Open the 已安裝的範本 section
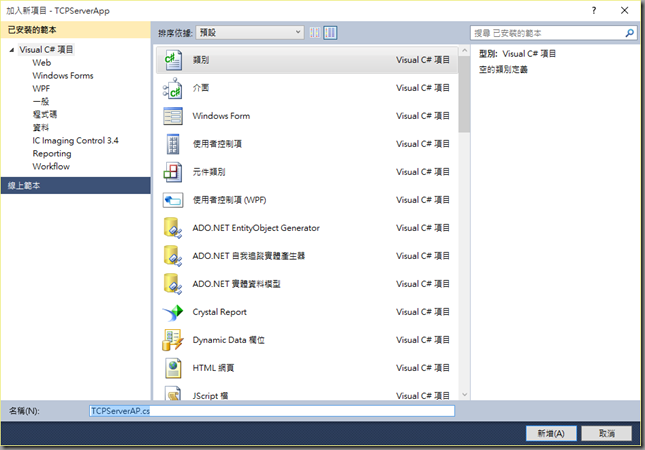Viewport: 645px width, 450px height. pos(75,30)
